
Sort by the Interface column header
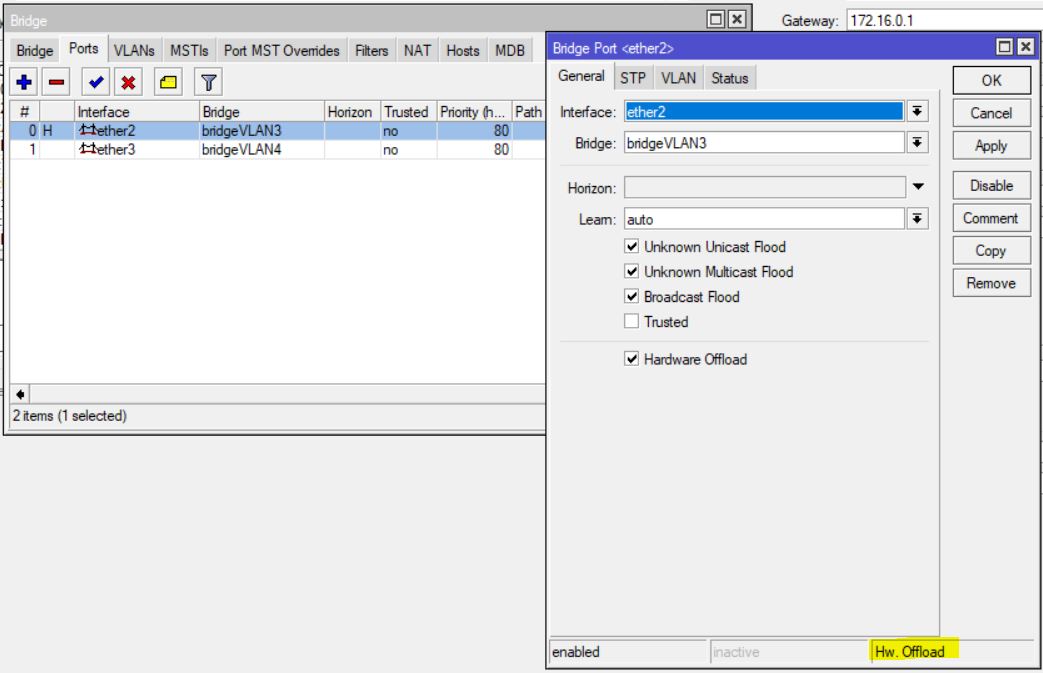(x=136, y=112)
